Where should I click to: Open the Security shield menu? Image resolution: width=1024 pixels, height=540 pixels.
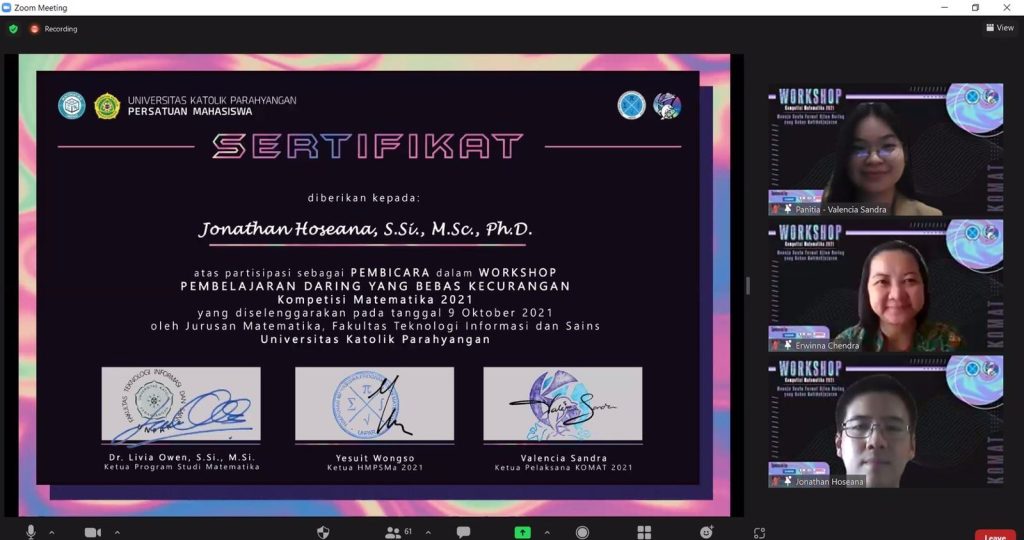323,532
